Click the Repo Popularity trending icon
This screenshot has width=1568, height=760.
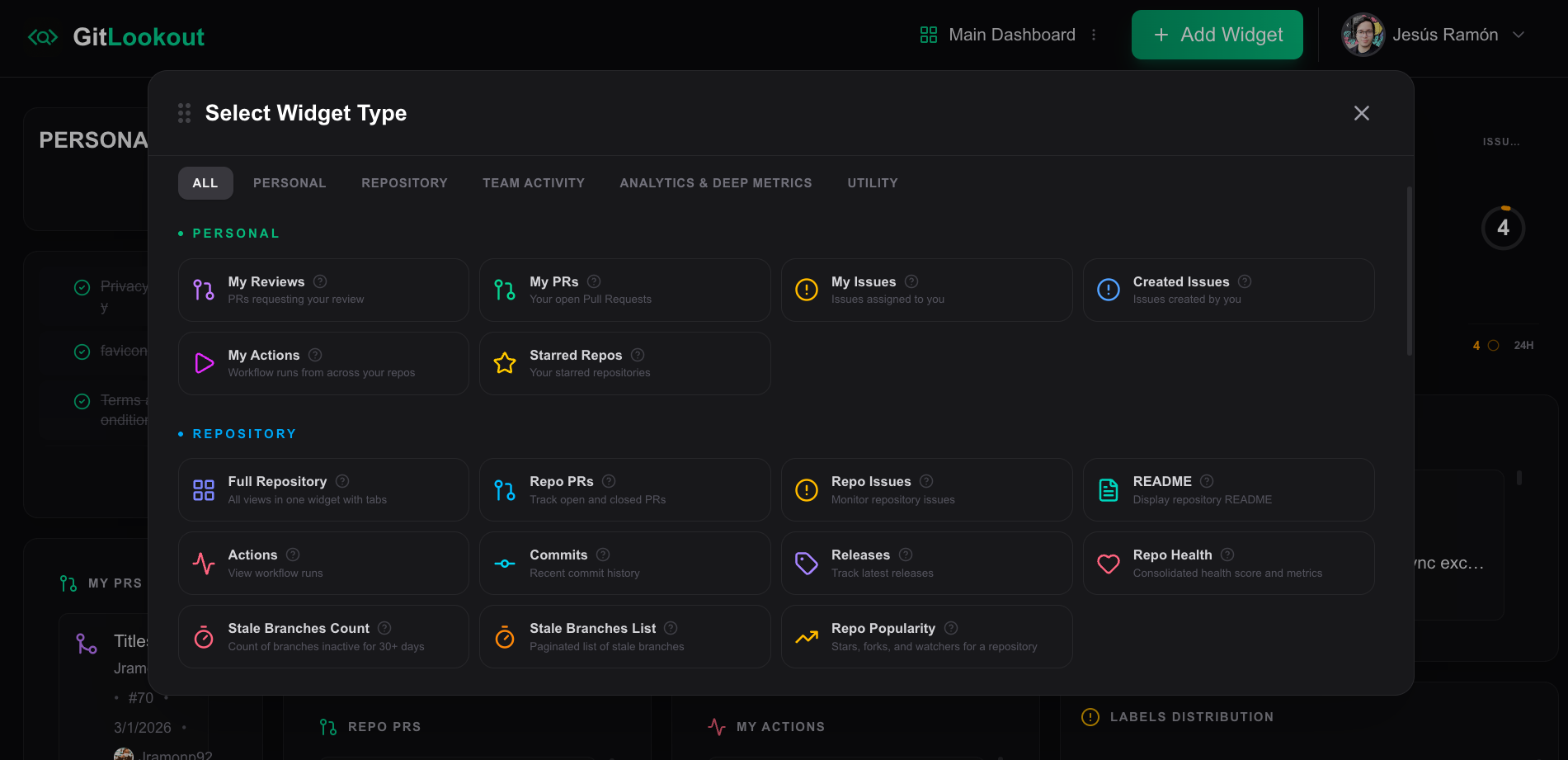point(807,637)
